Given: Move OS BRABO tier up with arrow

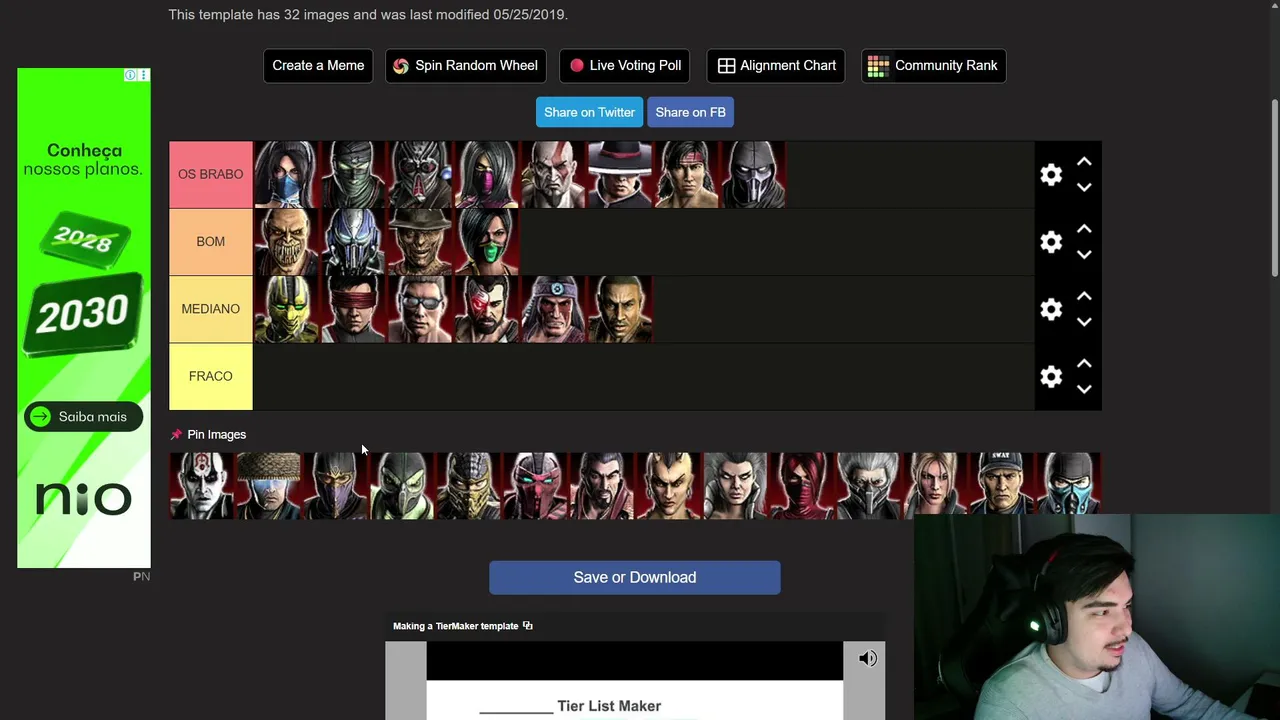Looking at the screenshot, I should point(1084,162).
